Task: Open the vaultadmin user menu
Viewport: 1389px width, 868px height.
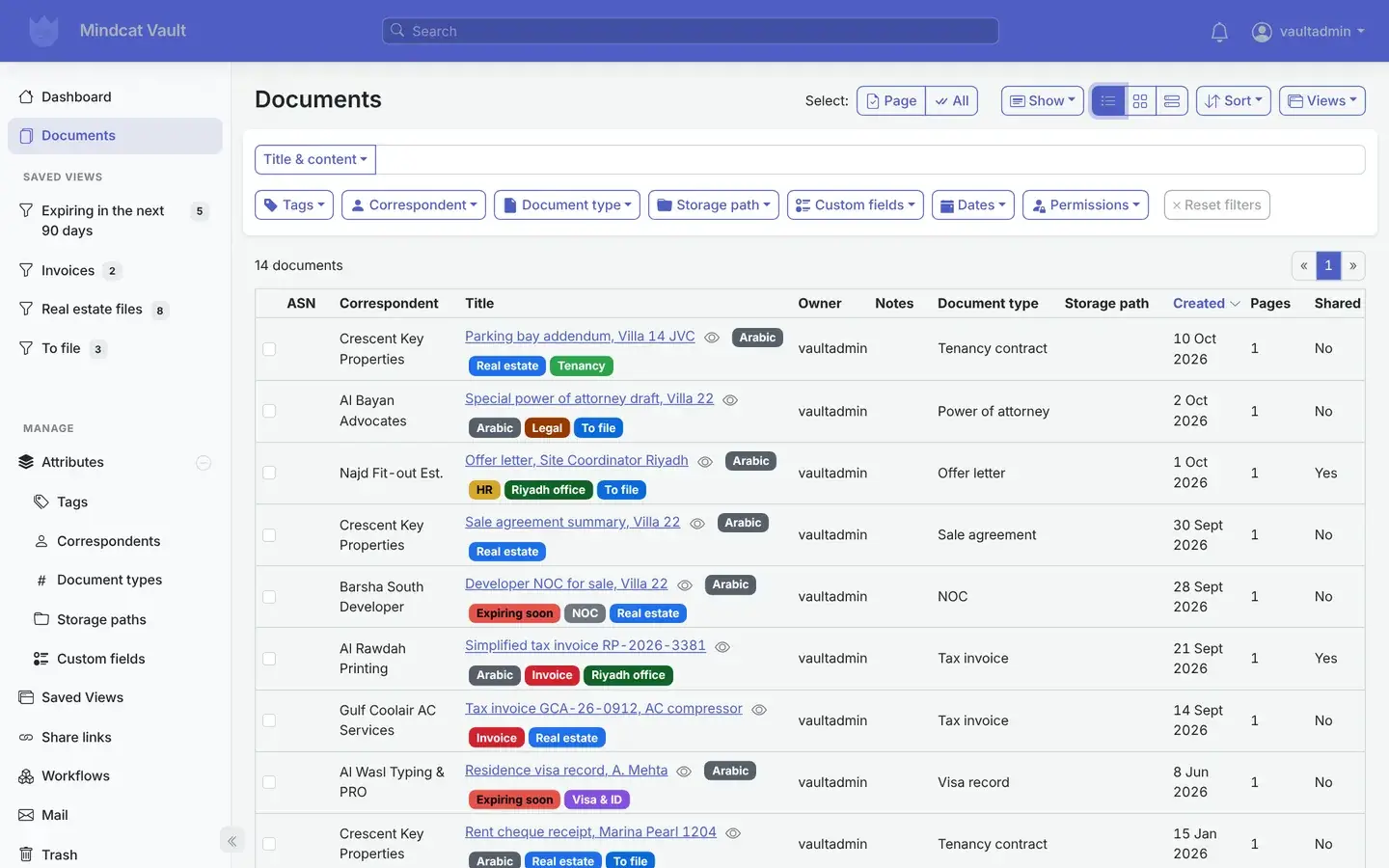Action: 1309,32
